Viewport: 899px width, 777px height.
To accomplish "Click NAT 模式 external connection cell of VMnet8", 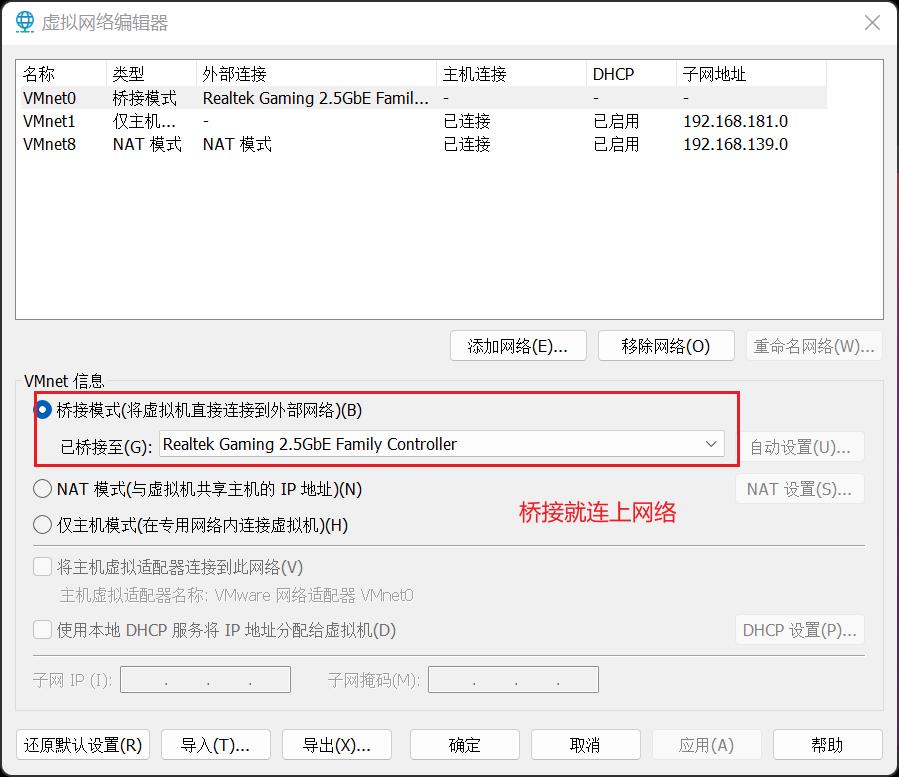I will 237,144.
